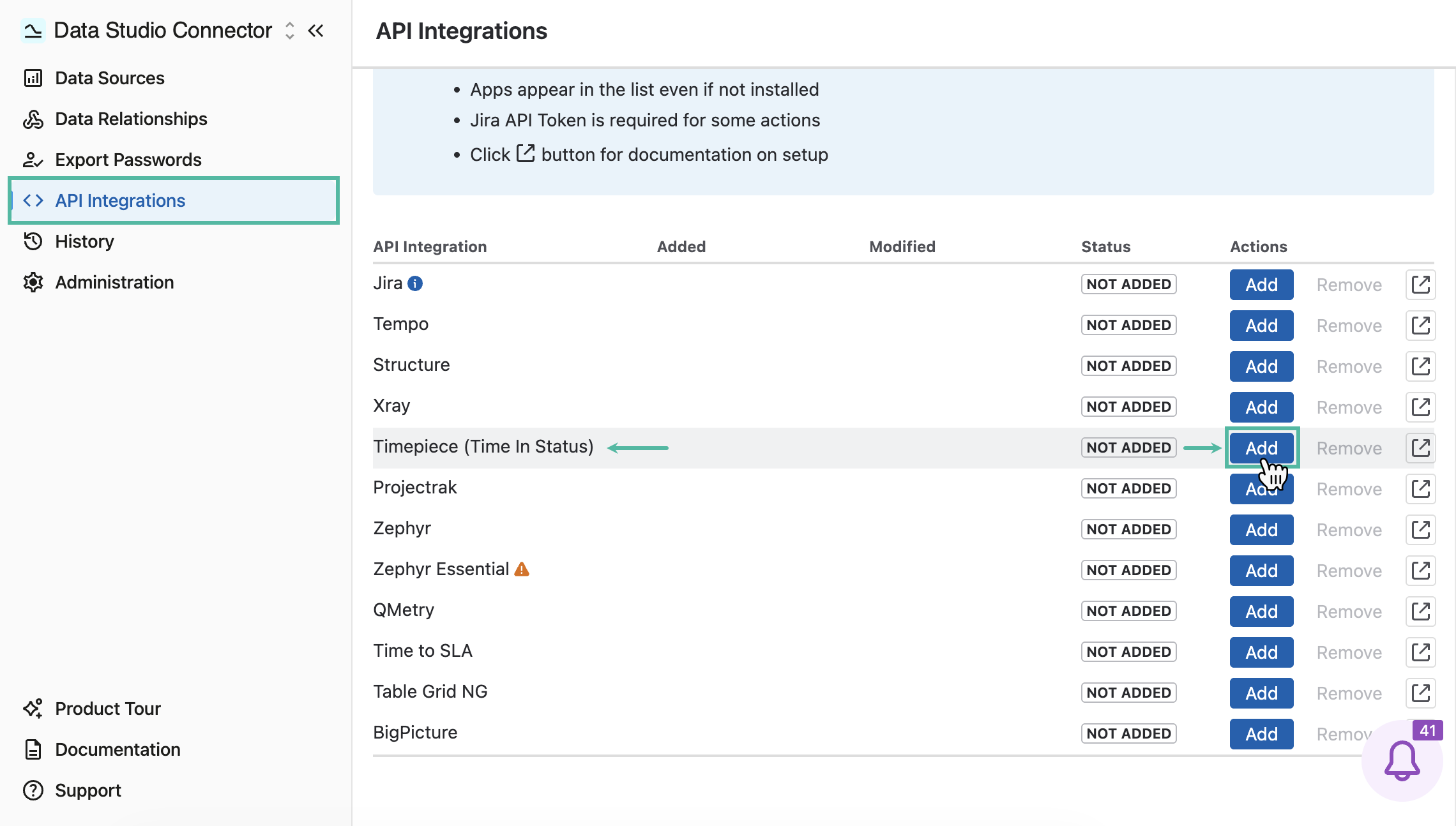Viewport: 1456px width, 826px height.
Task: Open setup documentation for the Zephyr row
Action: [1420, 530]
